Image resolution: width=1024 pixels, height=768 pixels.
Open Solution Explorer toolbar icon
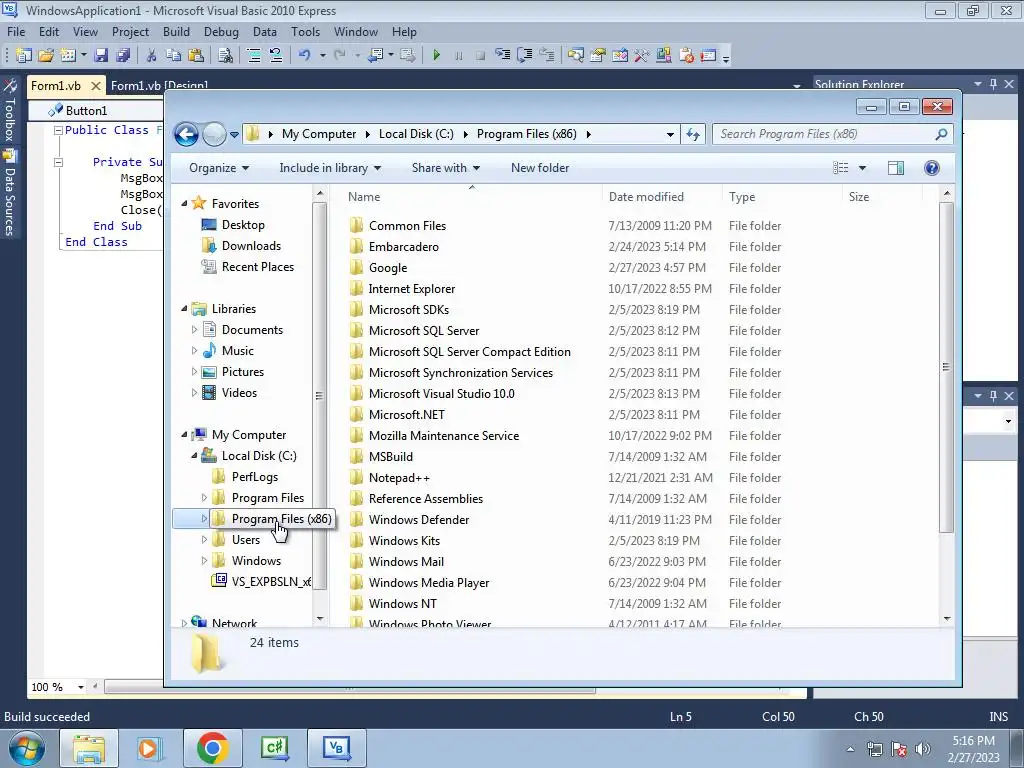(x=575, y=56)
